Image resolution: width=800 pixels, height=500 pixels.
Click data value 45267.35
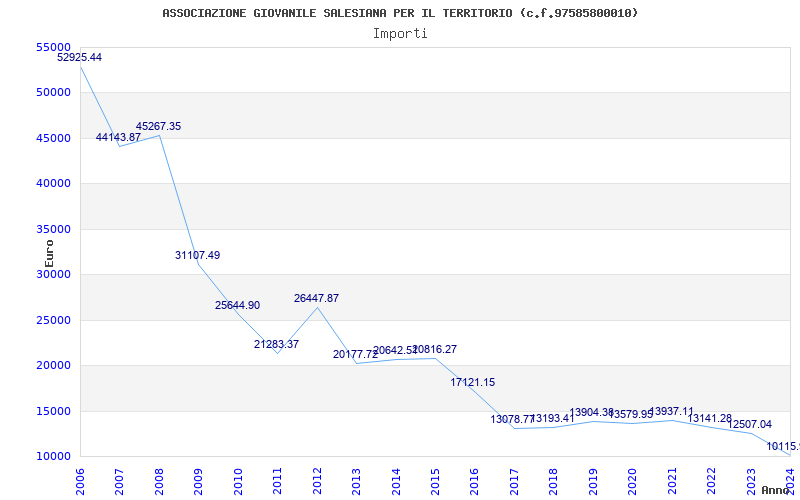(158, 127)
